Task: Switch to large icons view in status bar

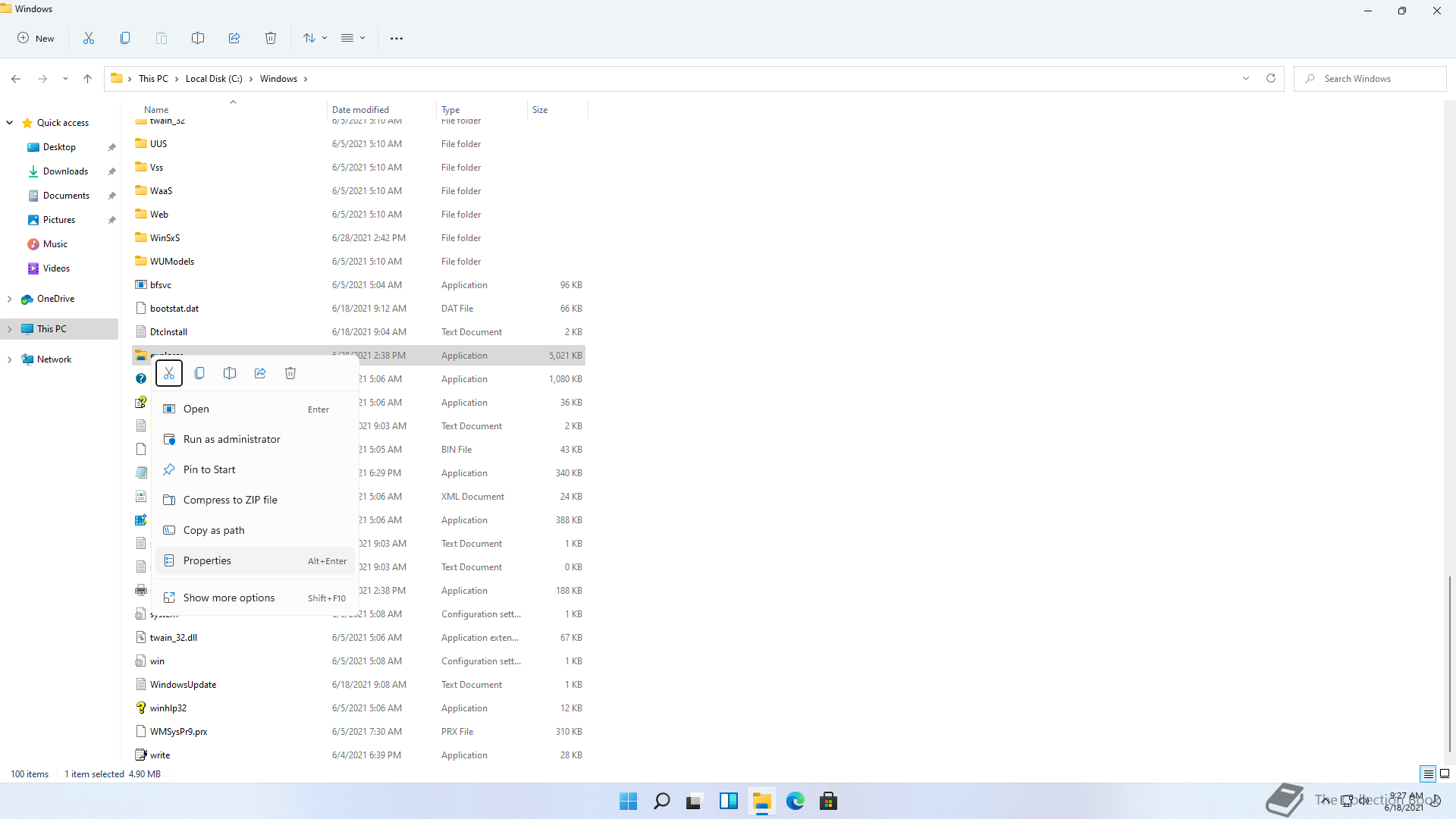Action: 1445,773
